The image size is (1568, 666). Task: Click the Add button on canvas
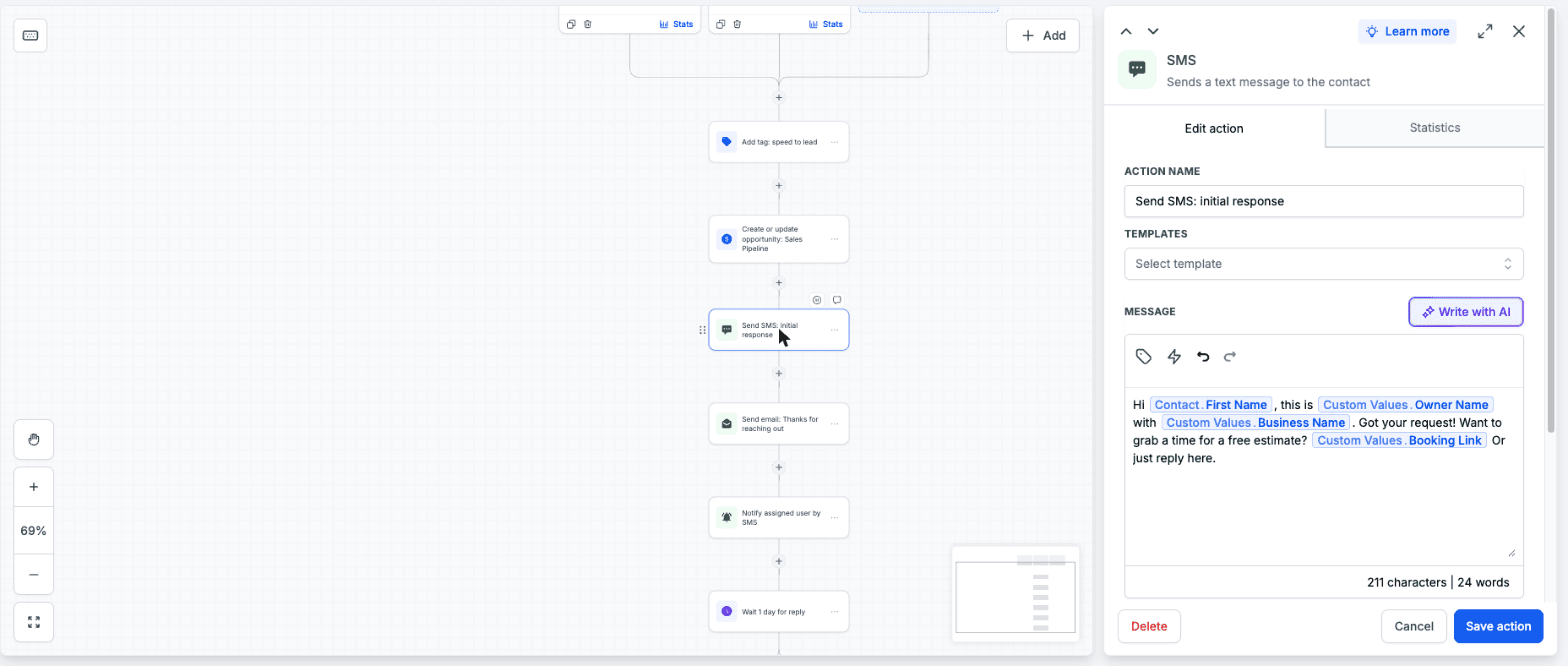(1043, 35)
